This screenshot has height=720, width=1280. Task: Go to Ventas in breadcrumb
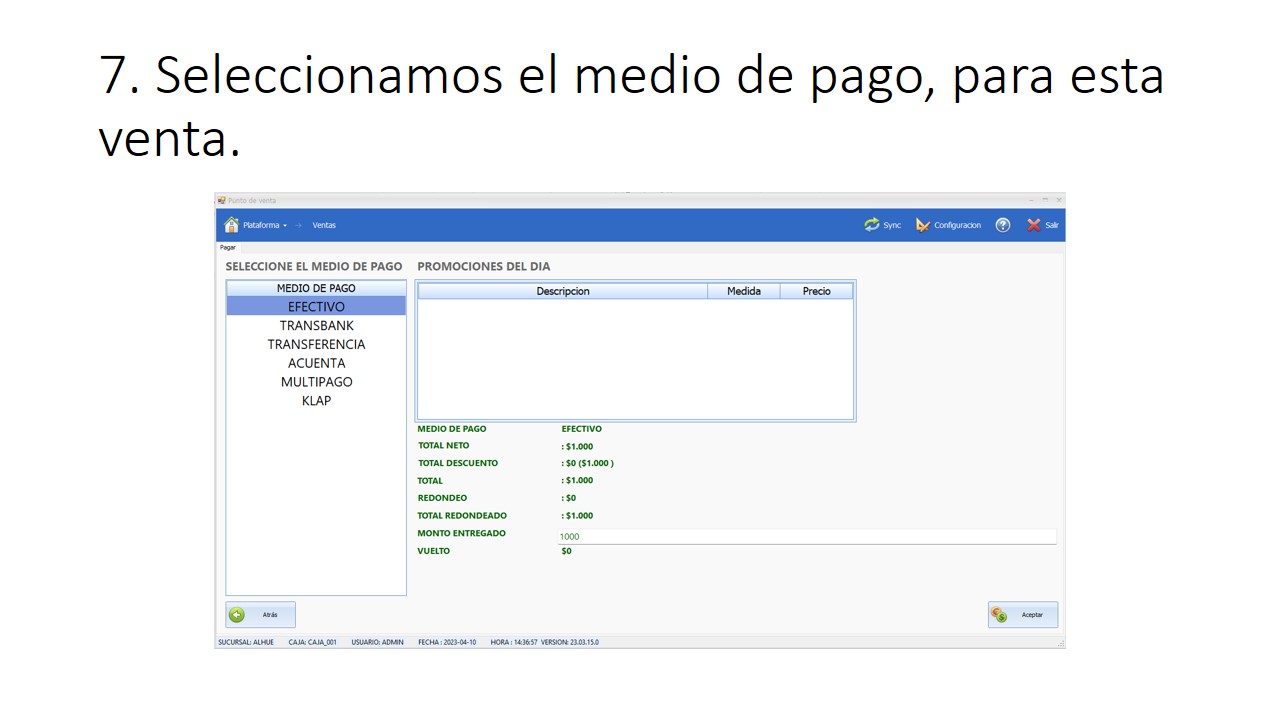click(324, 226)
